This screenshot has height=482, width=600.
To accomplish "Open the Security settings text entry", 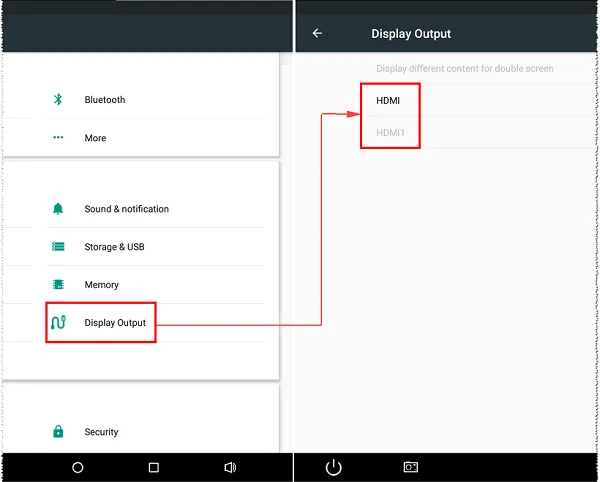I will coord(101,432).
